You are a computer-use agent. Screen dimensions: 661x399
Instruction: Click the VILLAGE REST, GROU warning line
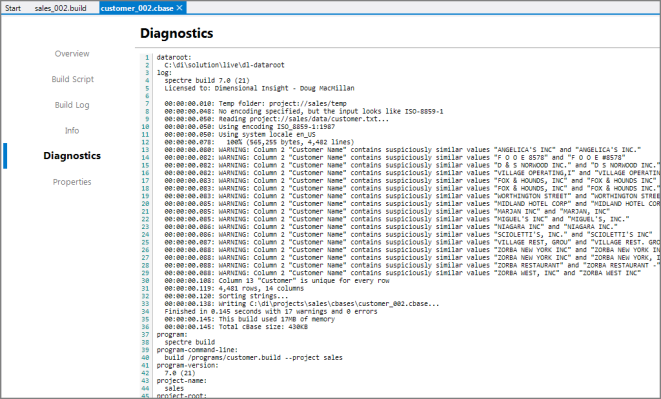(412, 242)
